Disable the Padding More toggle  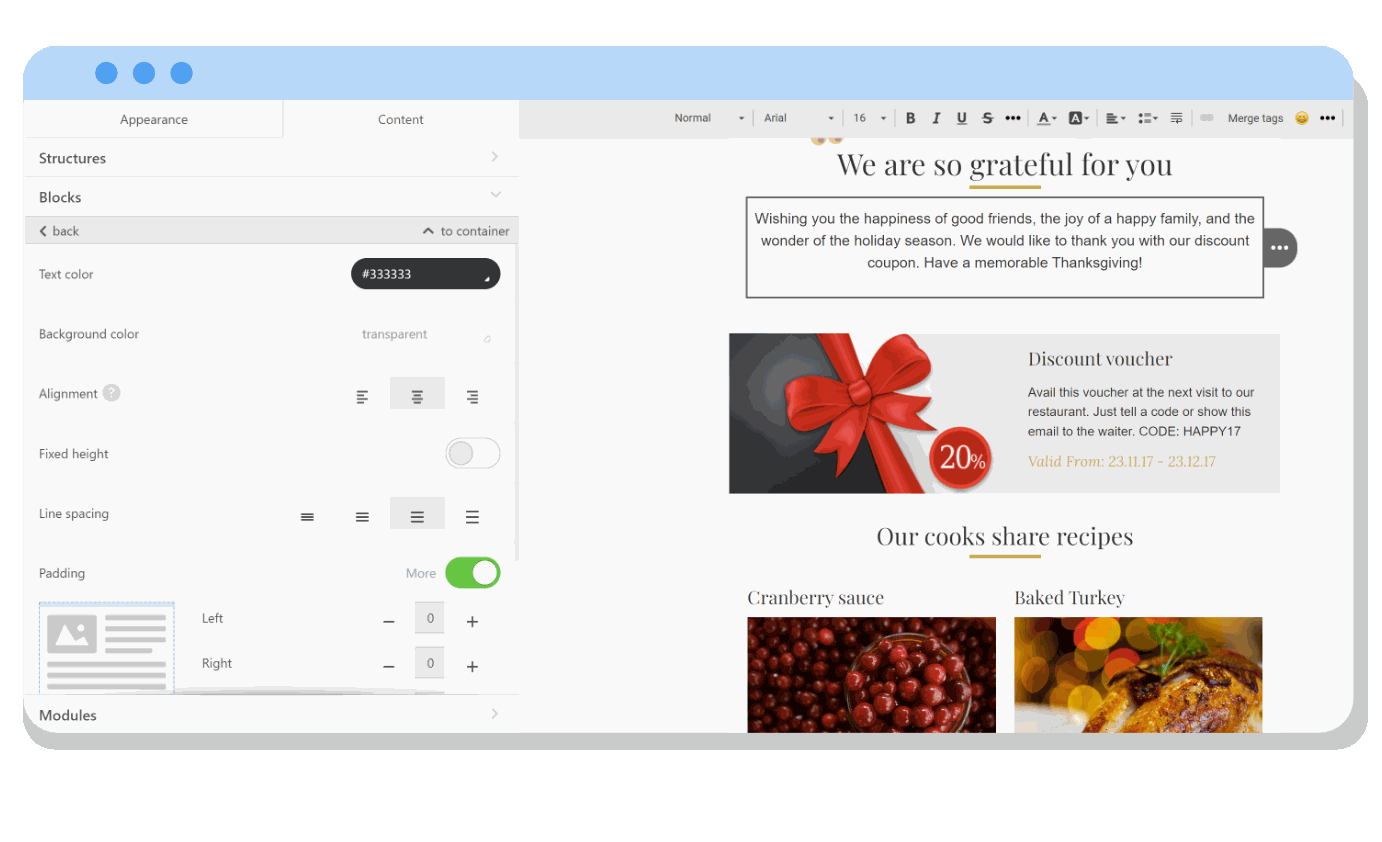point(472,573)
